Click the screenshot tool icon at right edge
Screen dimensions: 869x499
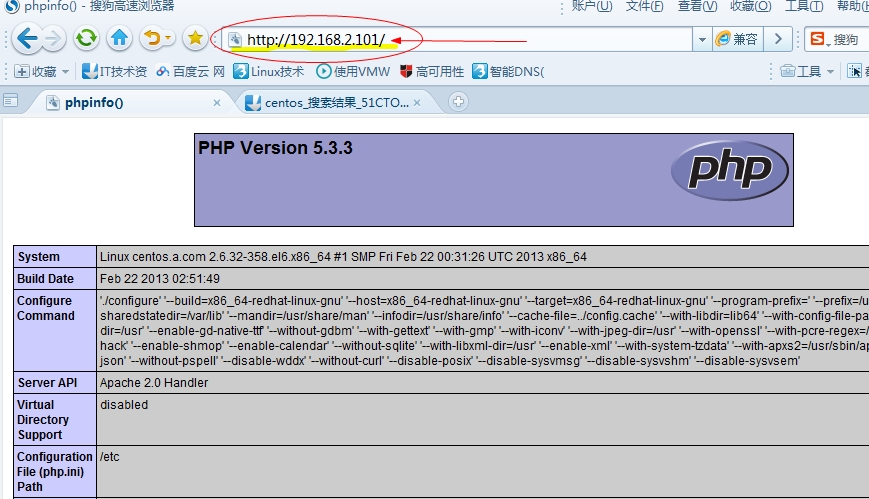coord(855,72)
